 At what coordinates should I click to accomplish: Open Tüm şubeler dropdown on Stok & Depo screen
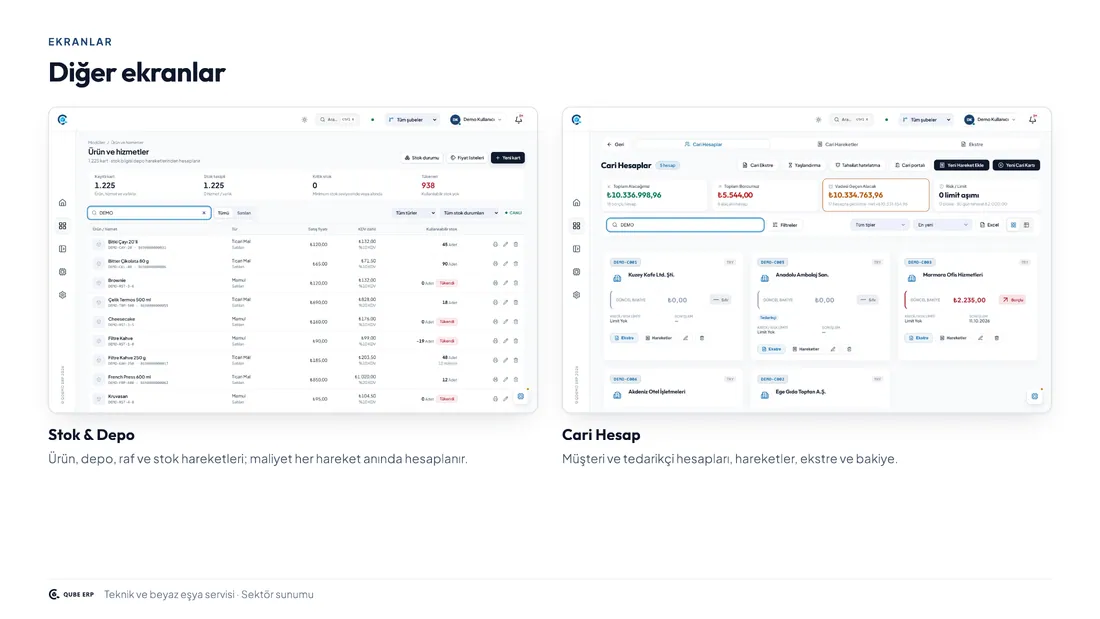point(412,120)
